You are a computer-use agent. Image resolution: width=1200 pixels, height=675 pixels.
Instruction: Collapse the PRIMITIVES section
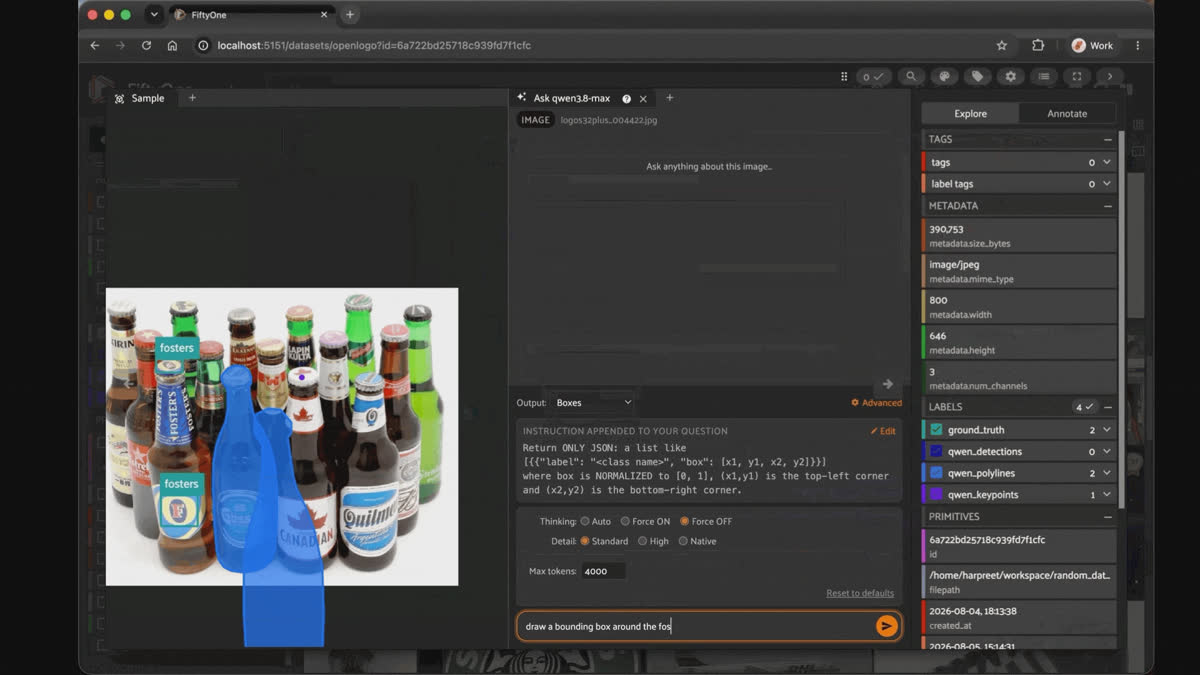click(1108, 517)
